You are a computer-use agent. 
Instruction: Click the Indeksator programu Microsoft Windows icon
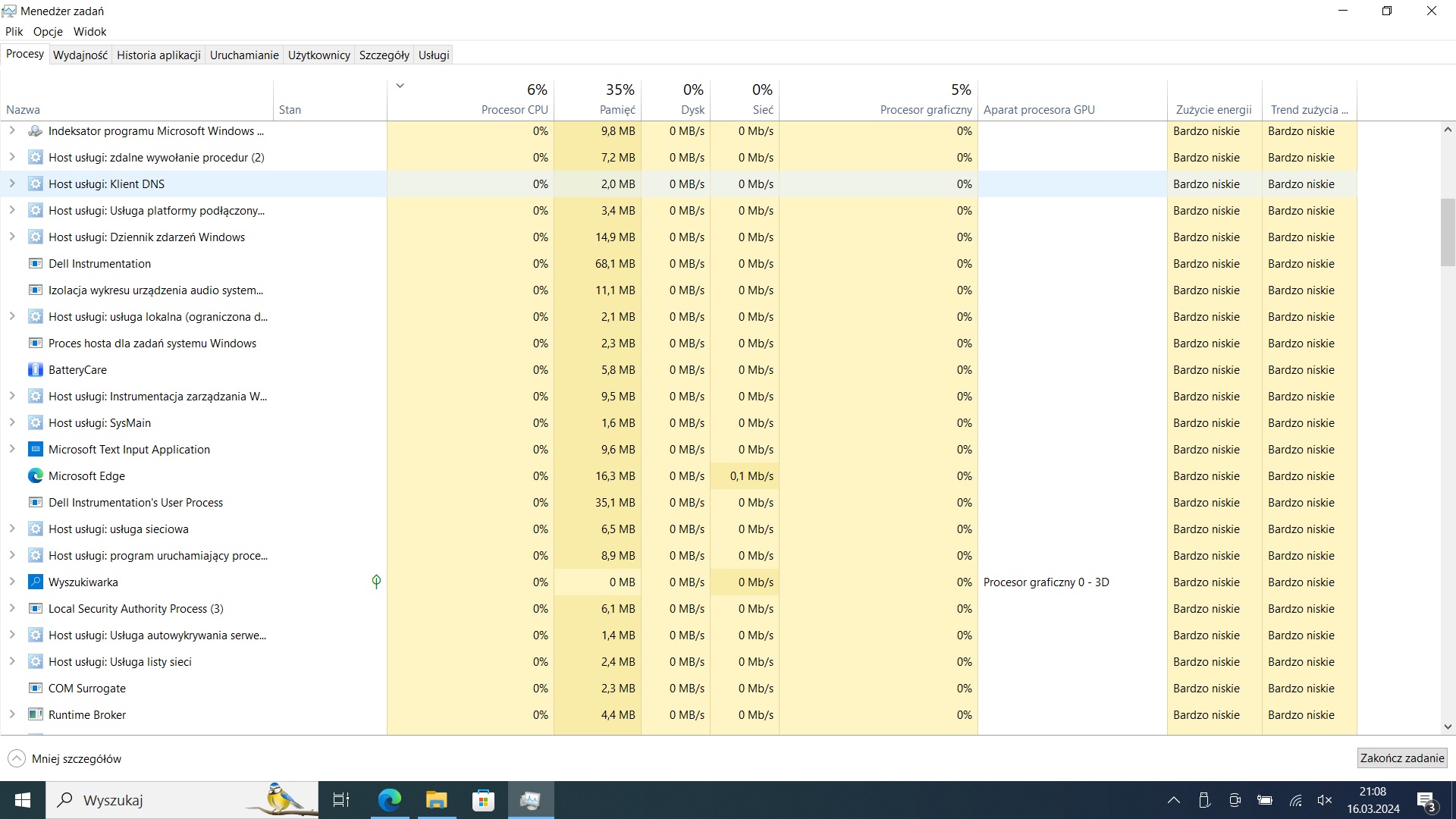[x=35, y=131]
